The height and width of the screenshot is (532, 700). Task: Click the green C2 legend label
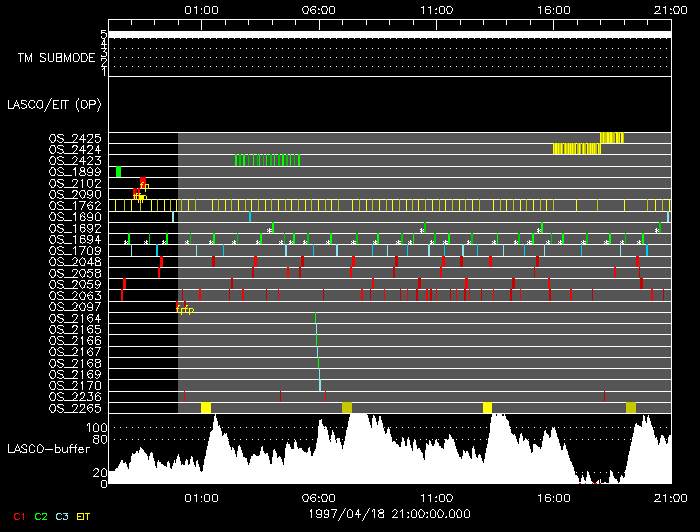41,516
